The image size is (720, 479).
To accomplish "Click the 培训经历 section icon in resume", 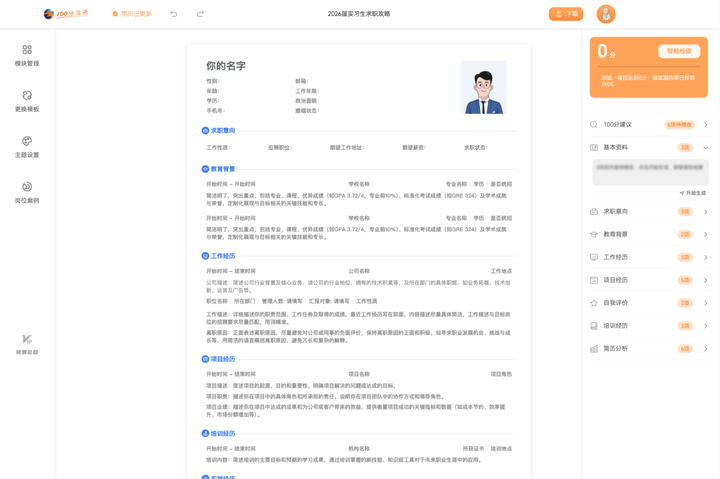I will (x=205, y=434).
